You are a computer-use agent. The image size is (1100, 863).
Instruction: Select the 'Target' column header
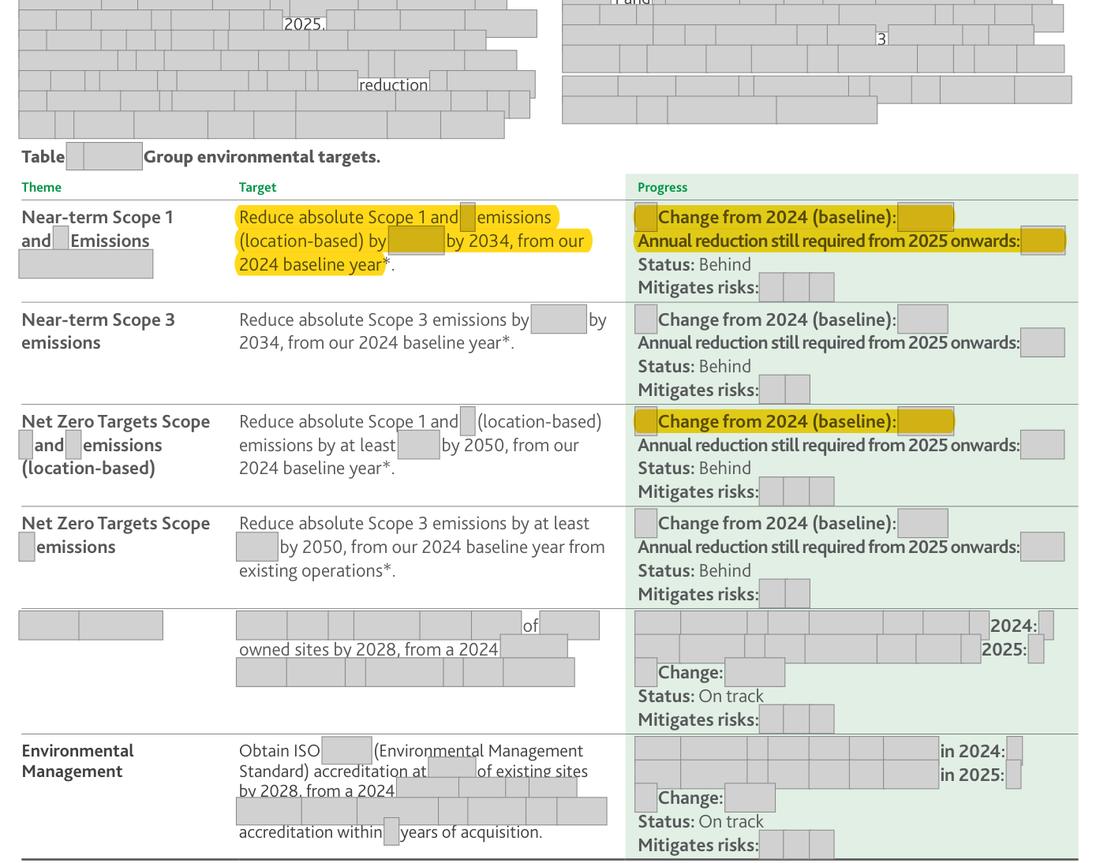pos(257,187)
